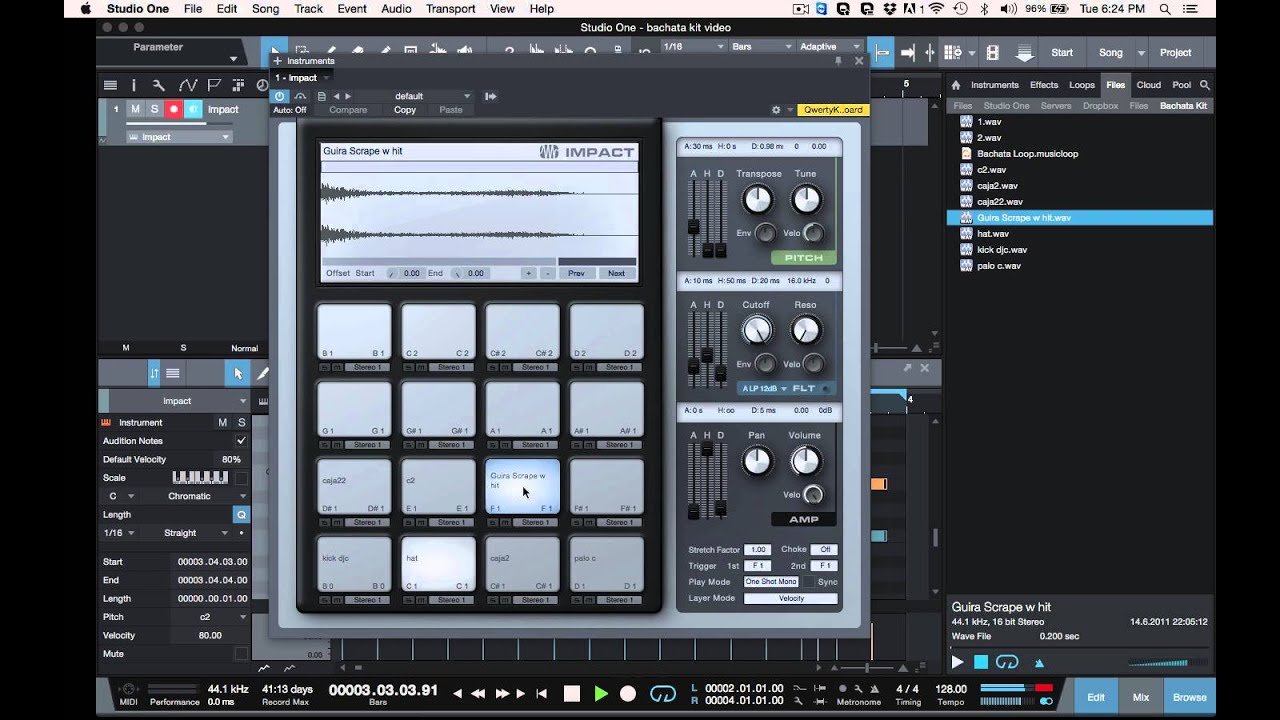Solo the Impact track

click(x=154, y=109)
